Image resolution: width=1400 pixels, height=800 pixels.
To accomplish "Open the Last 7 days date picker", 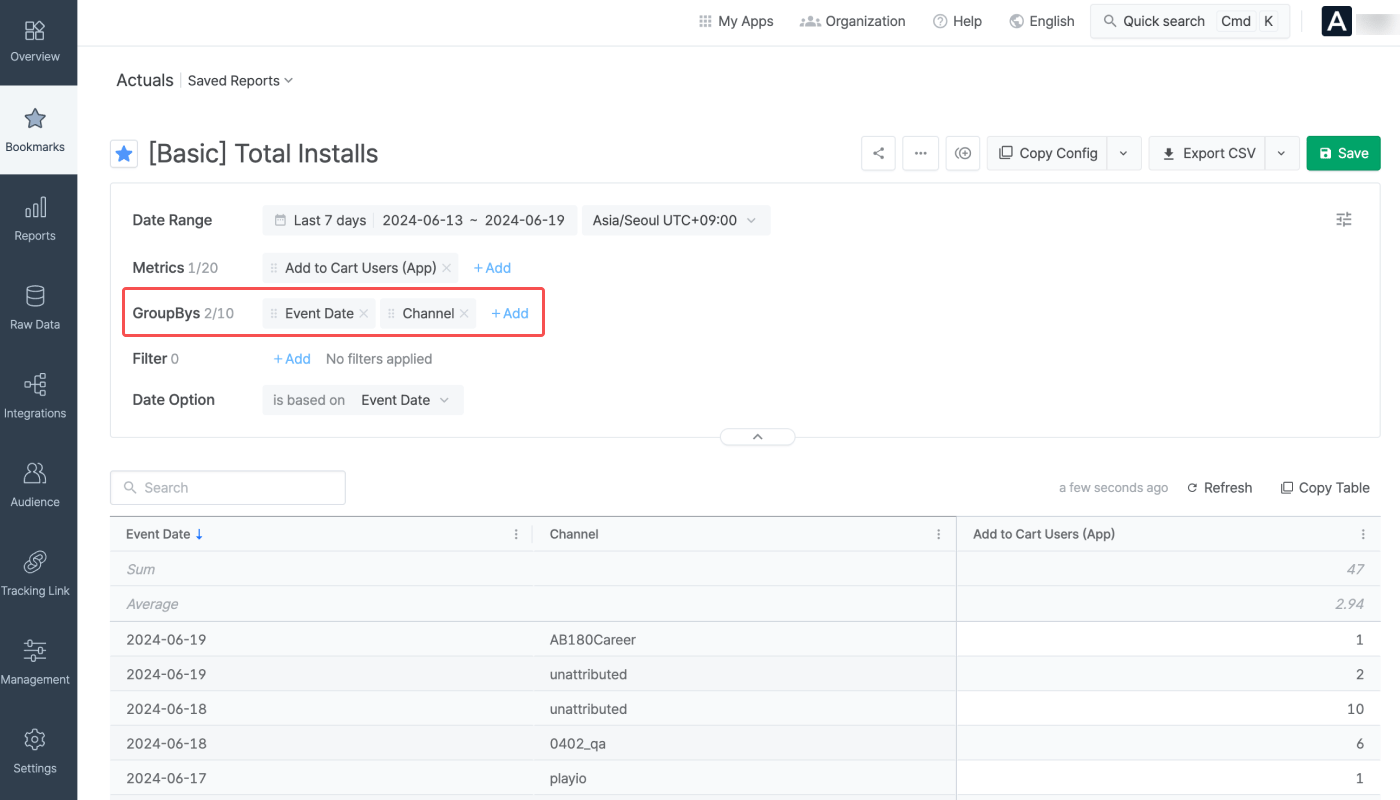I will point(420,220).
